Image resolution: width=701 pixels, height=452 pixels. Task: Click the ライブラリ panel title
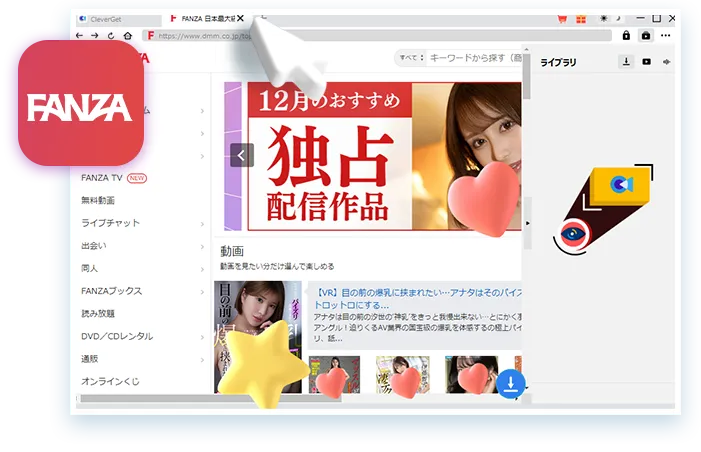tap(558, 62)
